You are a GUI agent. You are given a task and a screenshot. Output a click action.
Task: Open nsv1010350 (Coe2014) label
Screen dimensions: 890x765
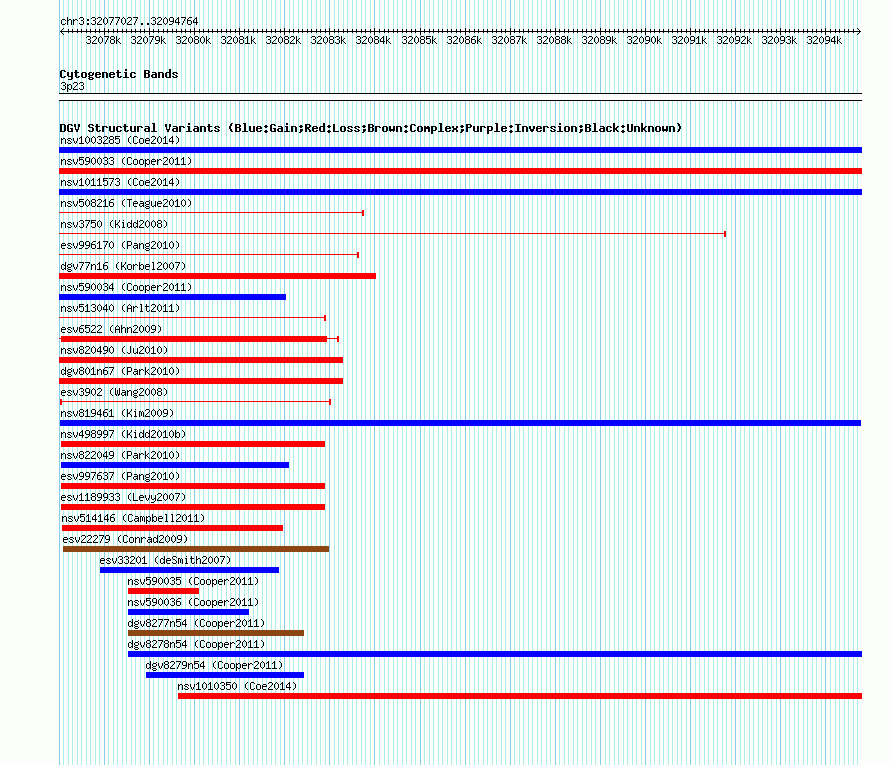[x=237, y=686]
